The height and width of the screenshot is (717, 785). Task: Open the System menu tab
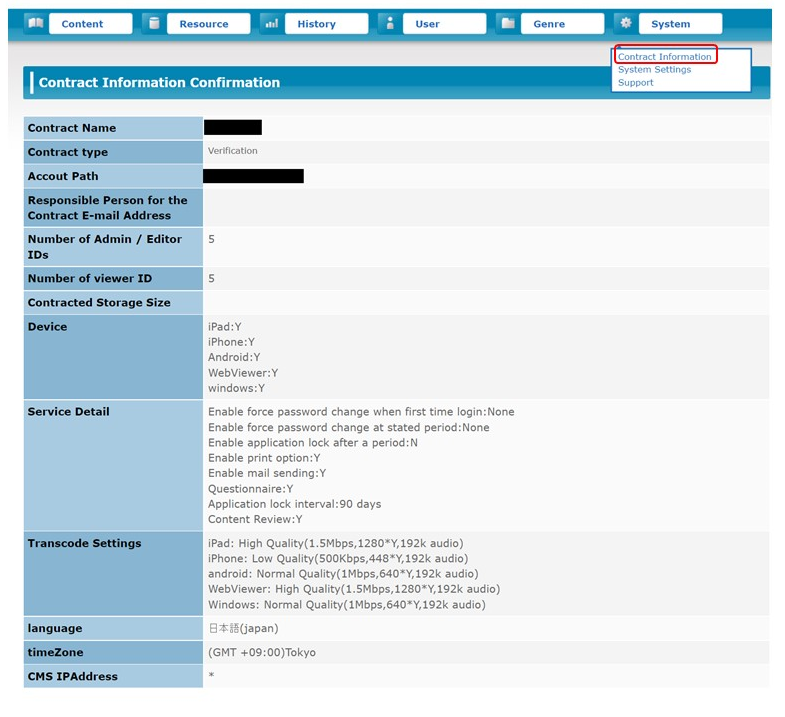(x=680, y=24)
